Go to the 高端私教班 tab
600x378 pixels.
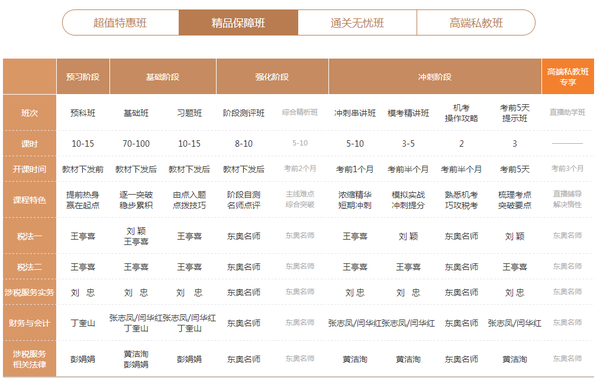tap(476, 23)
